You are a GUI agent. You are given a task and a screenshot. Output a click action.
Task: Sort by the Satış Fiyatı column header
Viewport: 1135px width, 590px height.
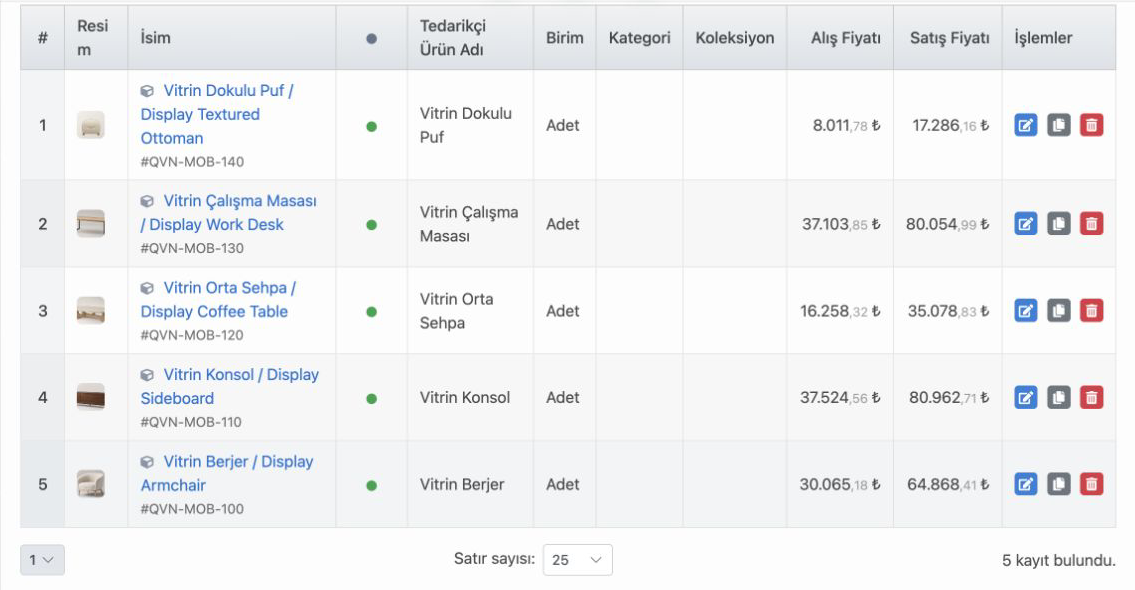[950, 38]
